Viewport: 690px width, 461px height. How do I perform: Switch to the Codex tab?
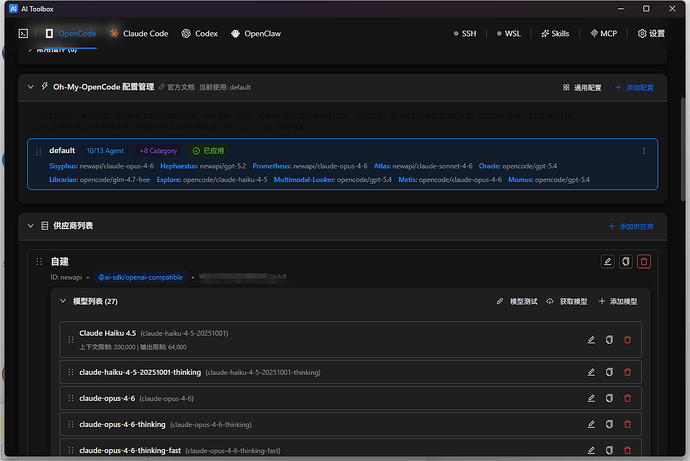(x=200, y=33)
